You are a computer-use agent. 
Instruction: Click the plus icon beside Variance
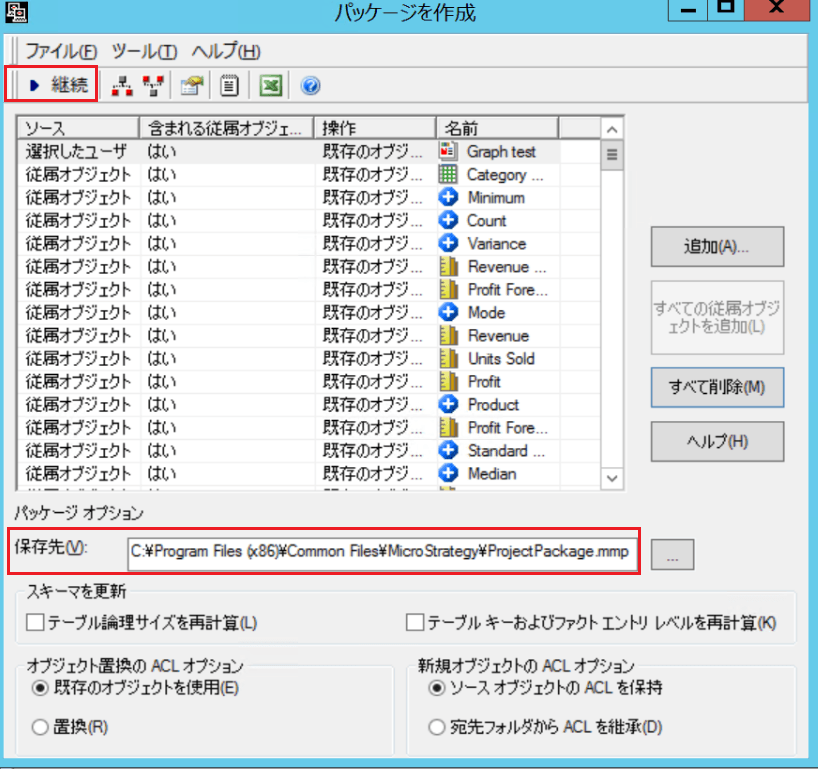448,243
